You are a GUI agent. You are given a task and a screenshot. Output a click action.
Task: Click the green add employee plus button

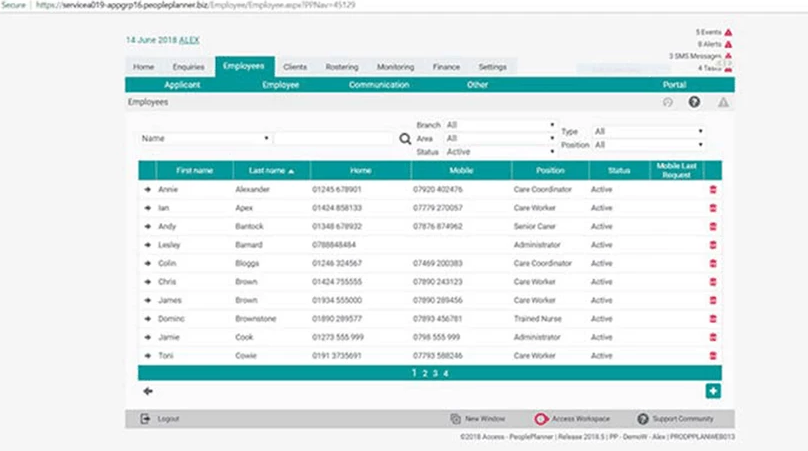click(x=713, y=391)
